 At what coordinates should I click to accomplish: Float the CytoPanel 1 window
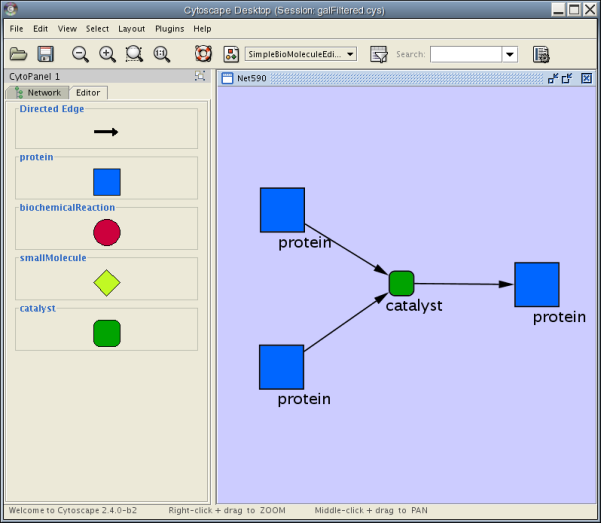pos(200,76)
